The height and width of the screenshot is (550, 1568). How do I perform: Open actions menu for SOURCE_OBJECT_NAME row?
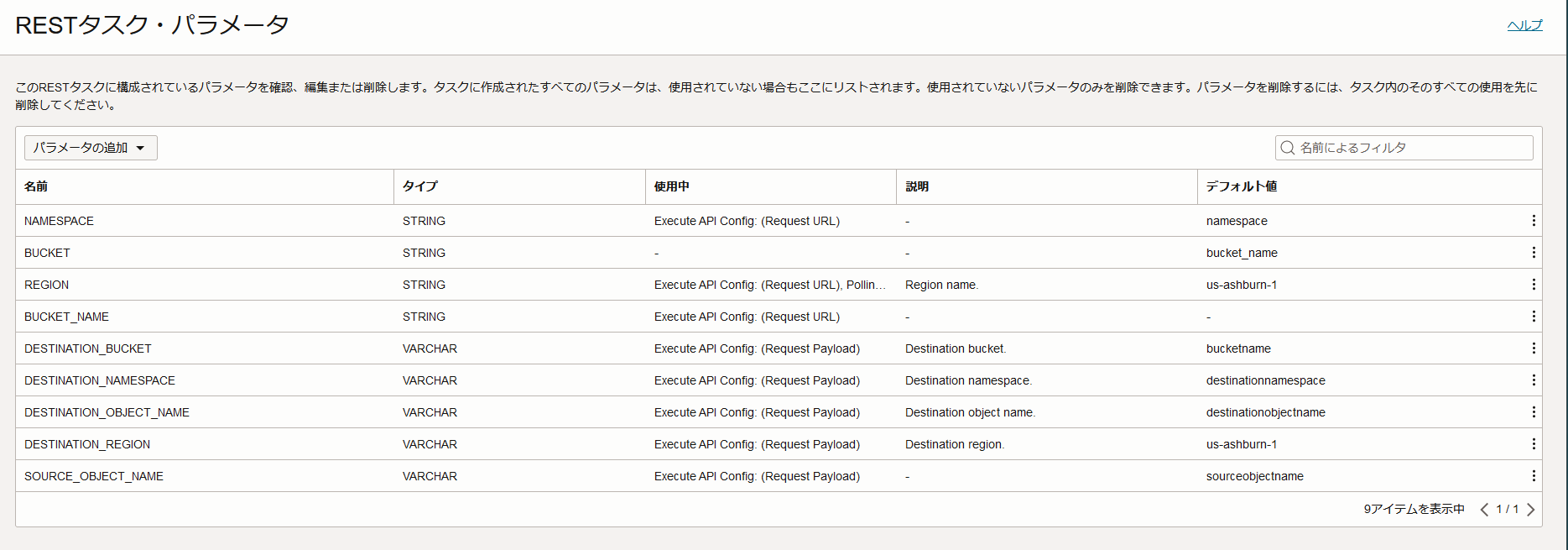coord(1534,476)
